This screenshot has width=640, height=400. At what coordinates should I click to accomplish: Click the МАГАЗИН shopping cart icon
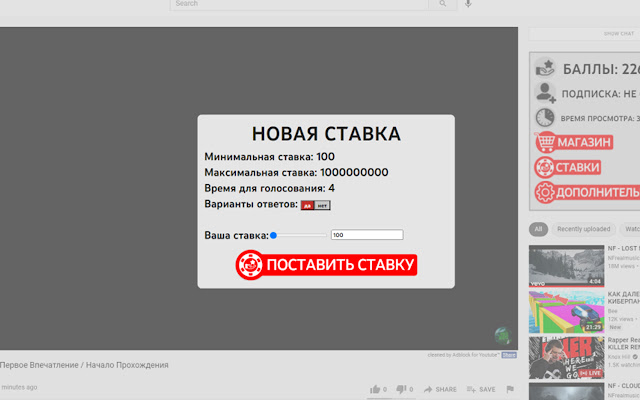tap(546, 142)
